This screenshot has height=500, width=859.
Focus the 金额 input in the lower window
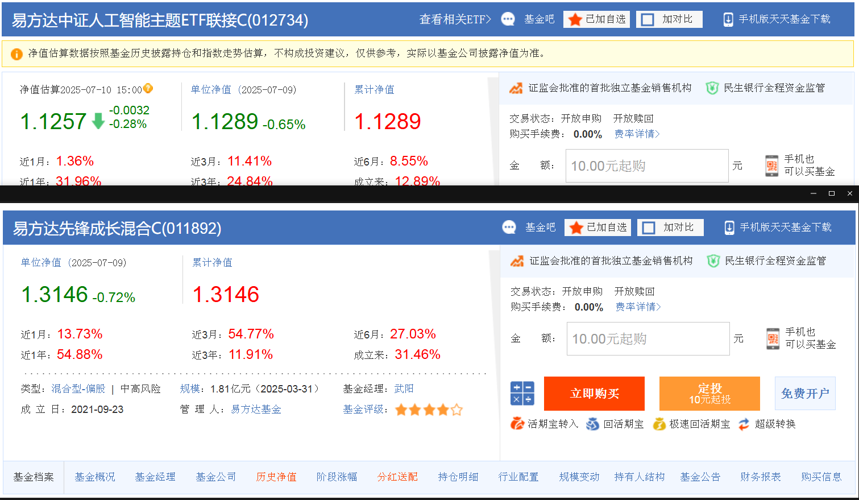click(x=648, y=338)
